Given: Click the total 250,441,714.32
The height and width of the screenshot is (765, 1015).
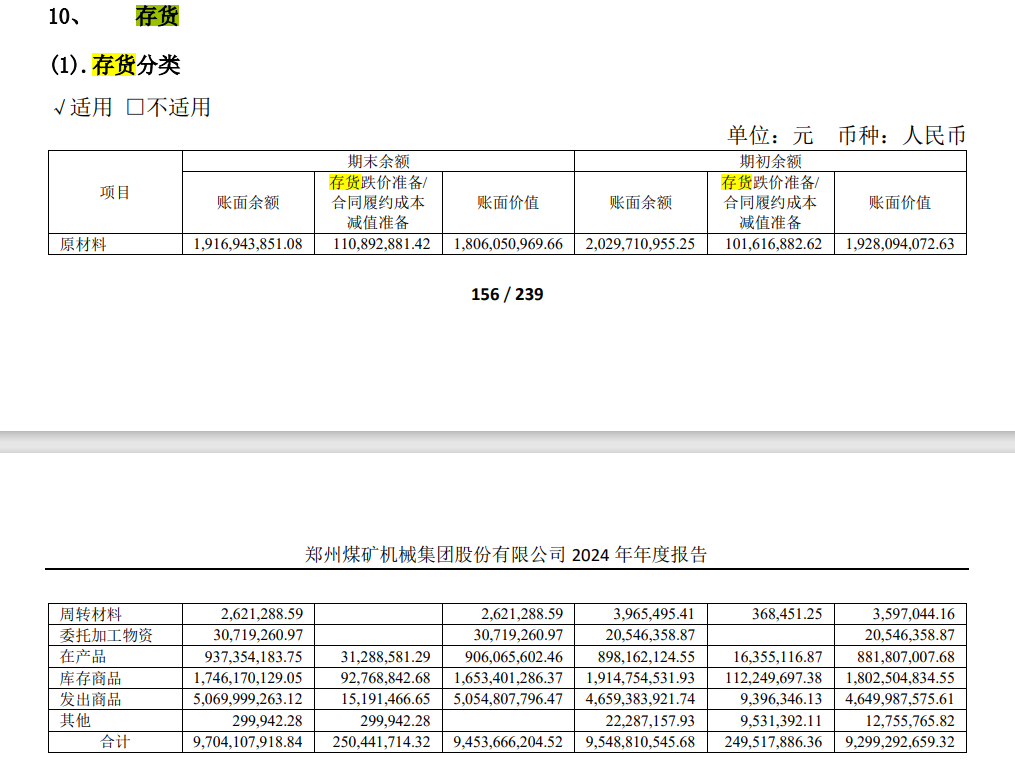Looking at the screenshot, I should point(381,742).
